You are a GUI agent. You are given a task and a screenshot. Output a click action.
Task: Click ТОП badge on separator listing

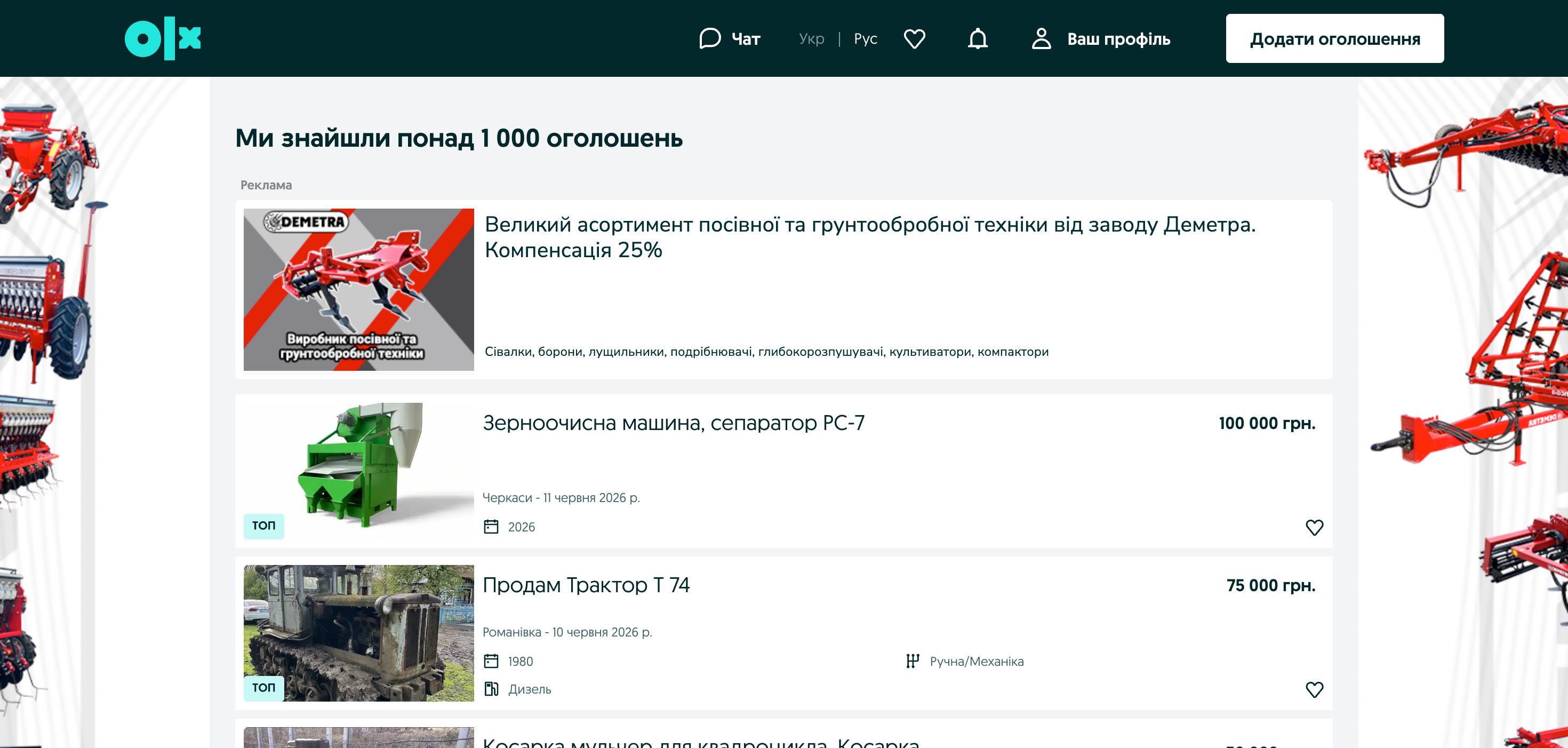tap(263, 526)
